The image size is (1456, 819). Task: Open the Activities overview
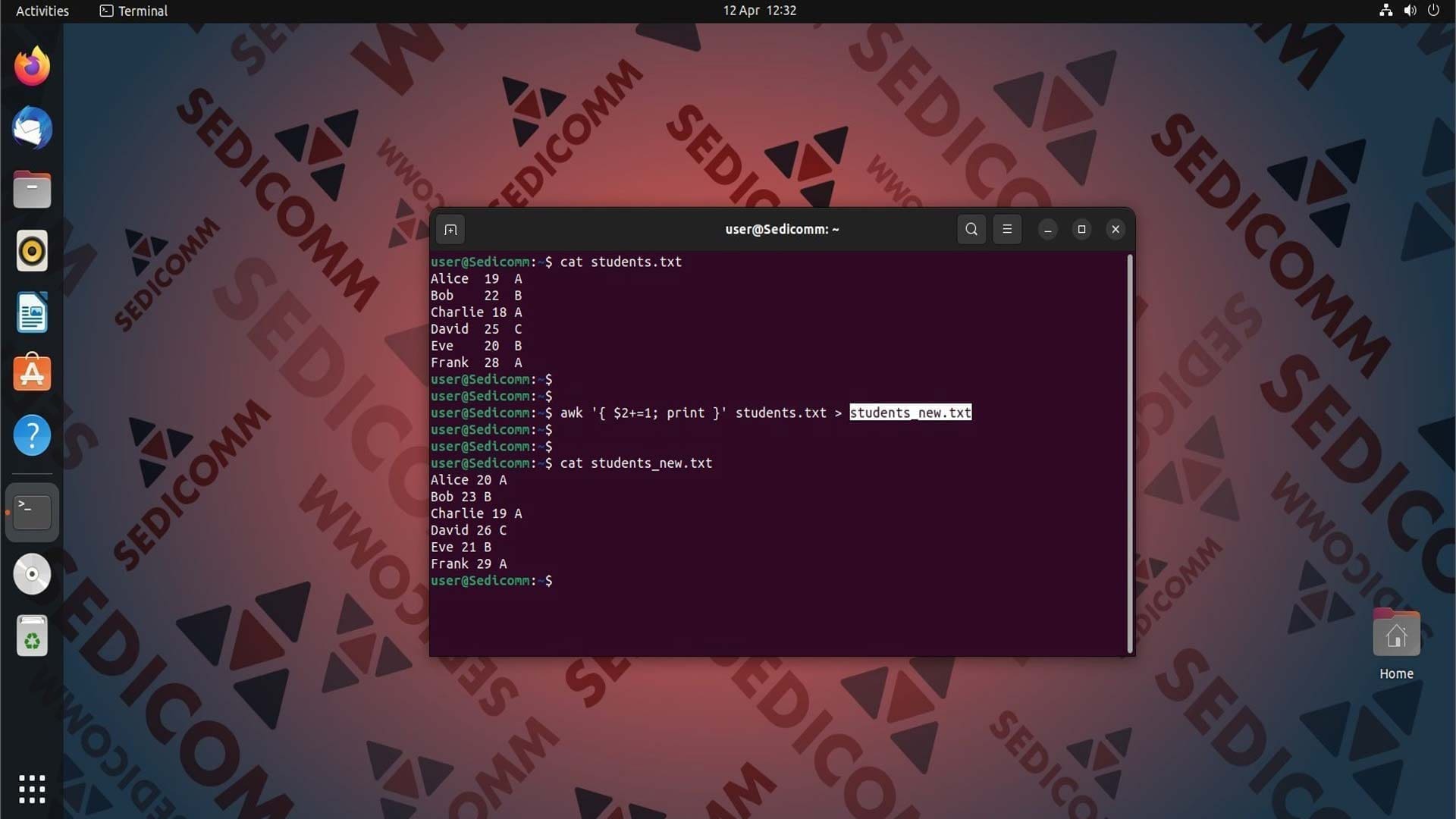[x=42, y=11]
